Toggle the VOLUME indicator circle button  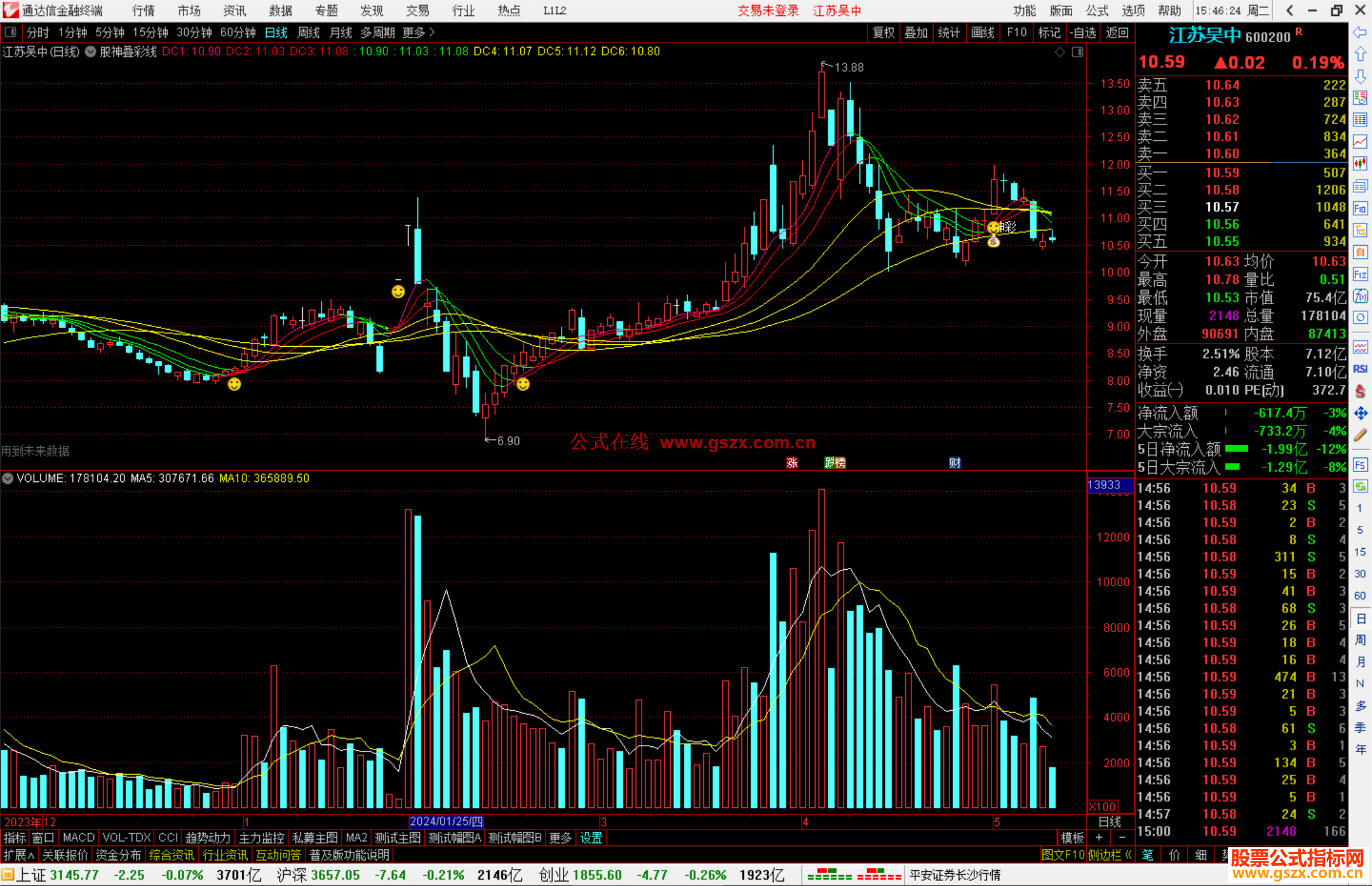[x=8, y=478]
